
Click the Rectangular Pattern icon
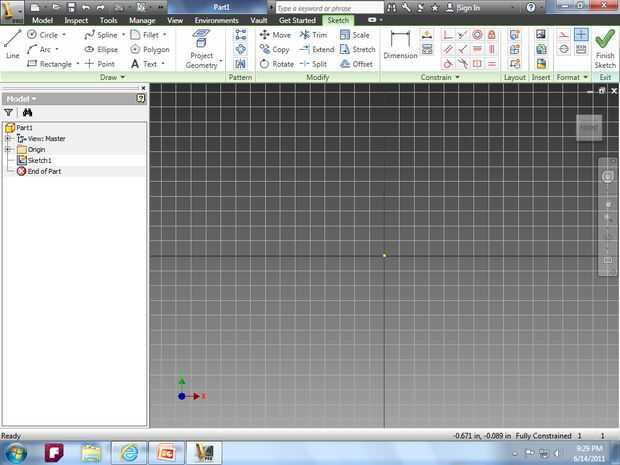click(x=240, y=34)
